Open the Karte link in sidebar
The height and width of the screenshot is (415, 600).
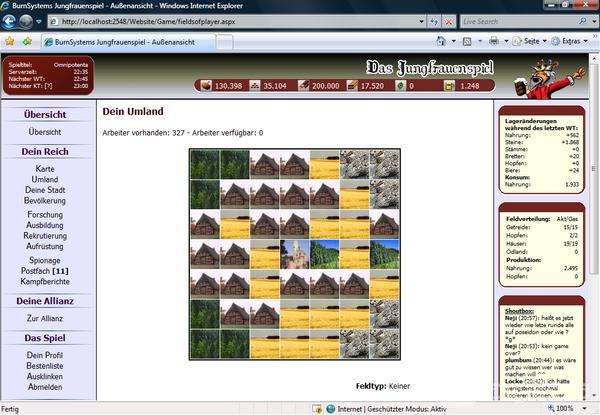[45, 169]
